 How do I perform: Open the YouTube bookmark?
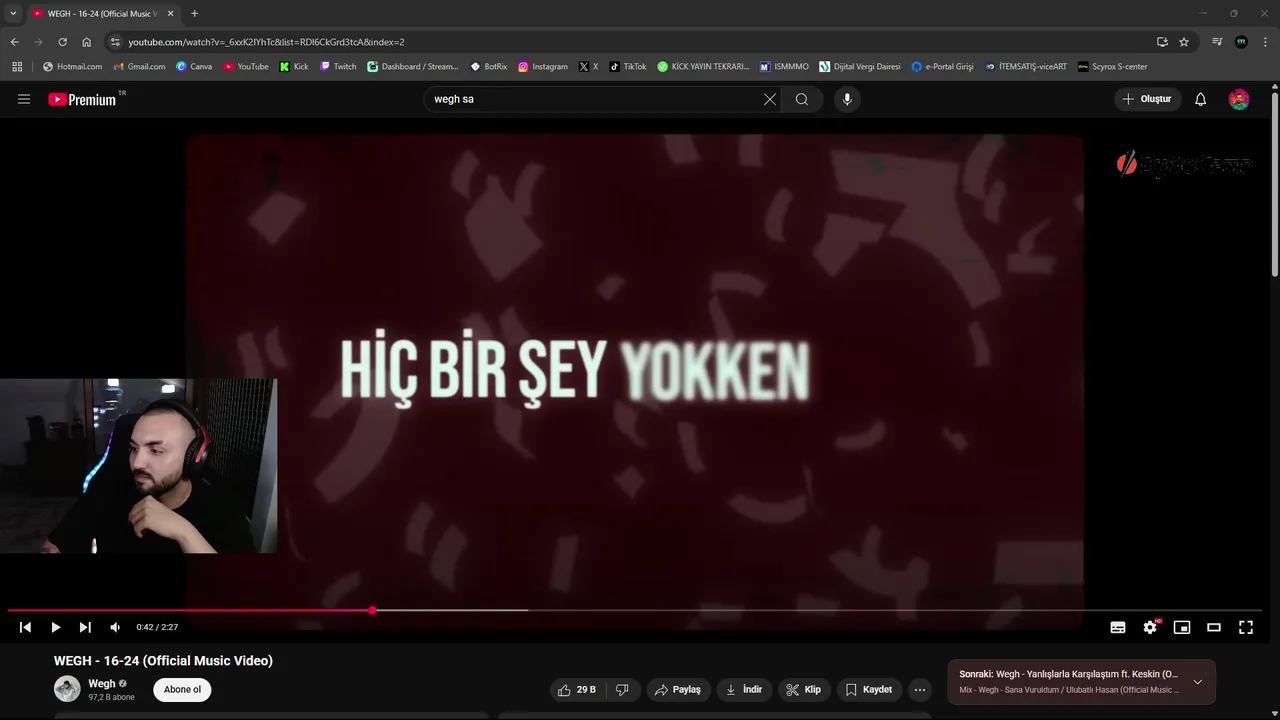(246, 67)
